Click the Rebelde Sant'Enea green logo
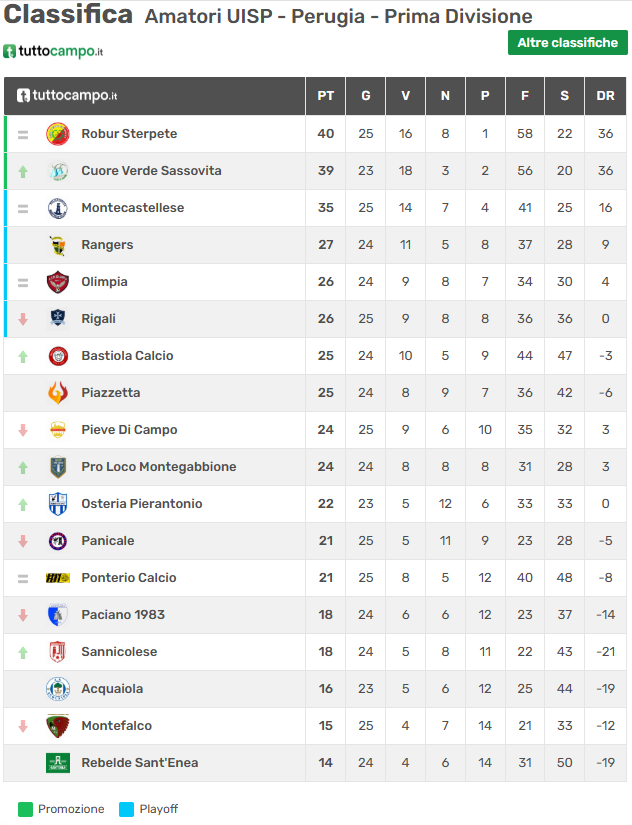The image size is (632, 825). [58, 763]
